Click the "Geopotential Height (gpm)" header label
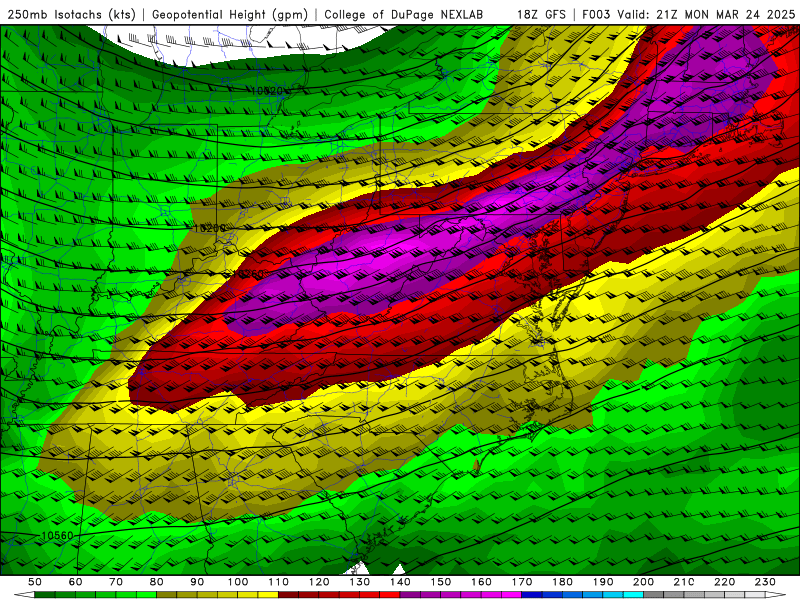This screenshot has width=800, height=600. point(230,14)
